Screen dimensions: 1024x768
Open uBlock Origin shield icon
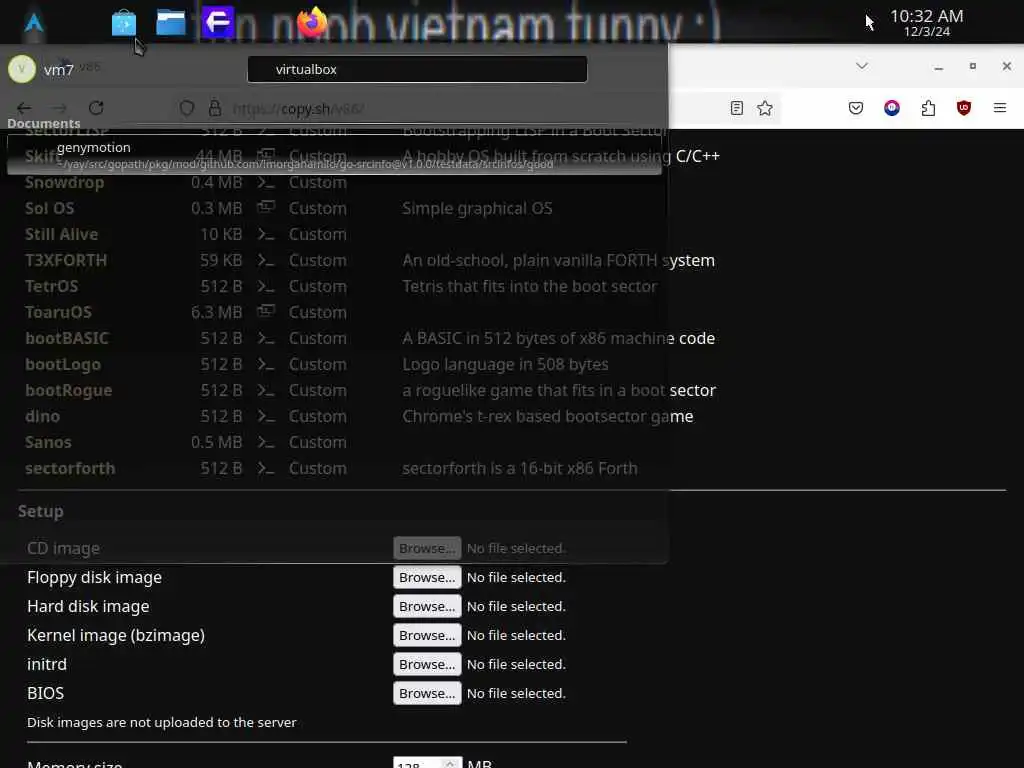[x=963, y=108]
